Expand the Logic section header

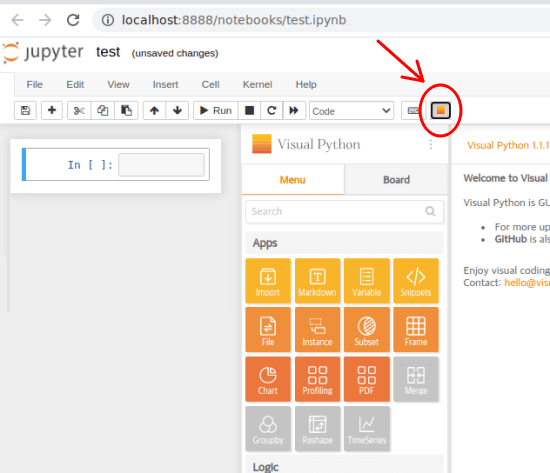pyautogui.click(x=344, y=465)
